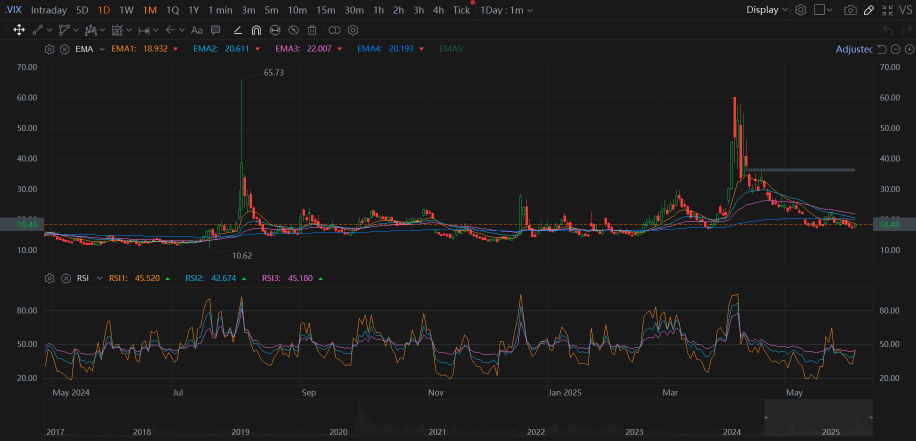916x441 pixels.
Task: Toggle EMA4 line via red triangle
Action: point(421,49)
